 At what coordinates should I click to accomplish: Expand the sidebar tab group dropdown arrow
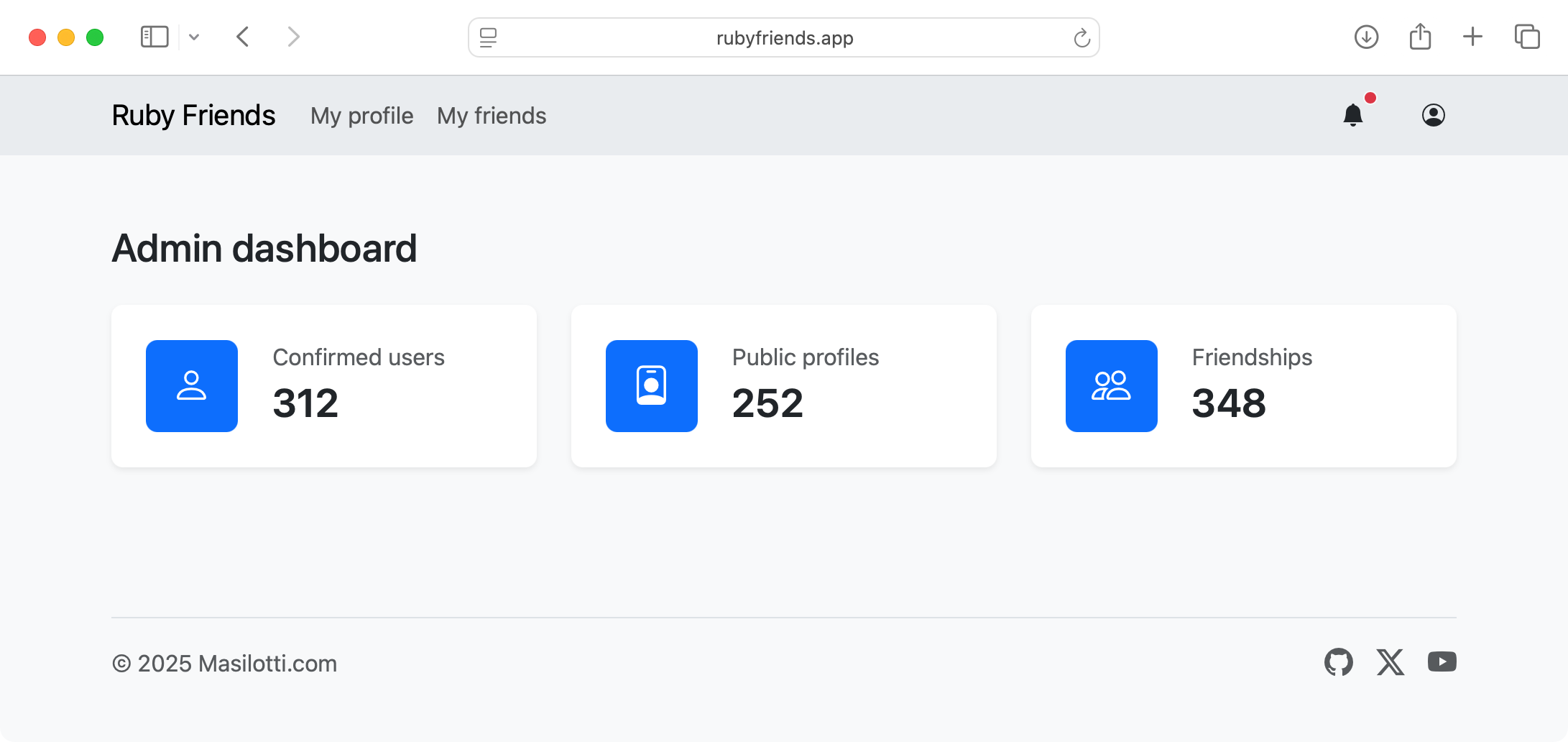pyautogui.click(x=194, y=37)
